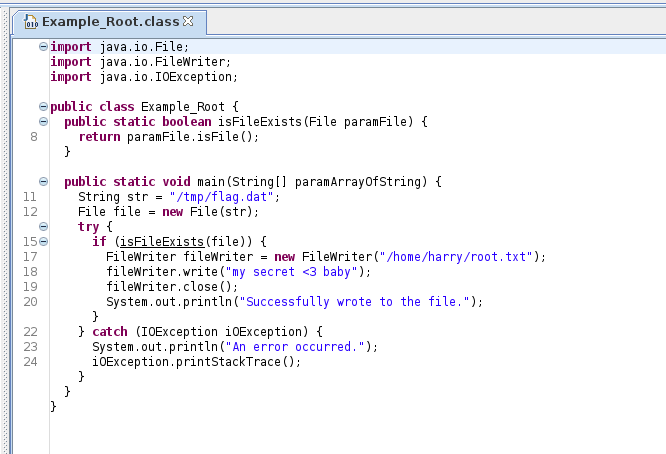The height and width of the screenshot is (454, 666).
Task: Click the "Successfully wrote to the file." string
Action: pos(355,302)
